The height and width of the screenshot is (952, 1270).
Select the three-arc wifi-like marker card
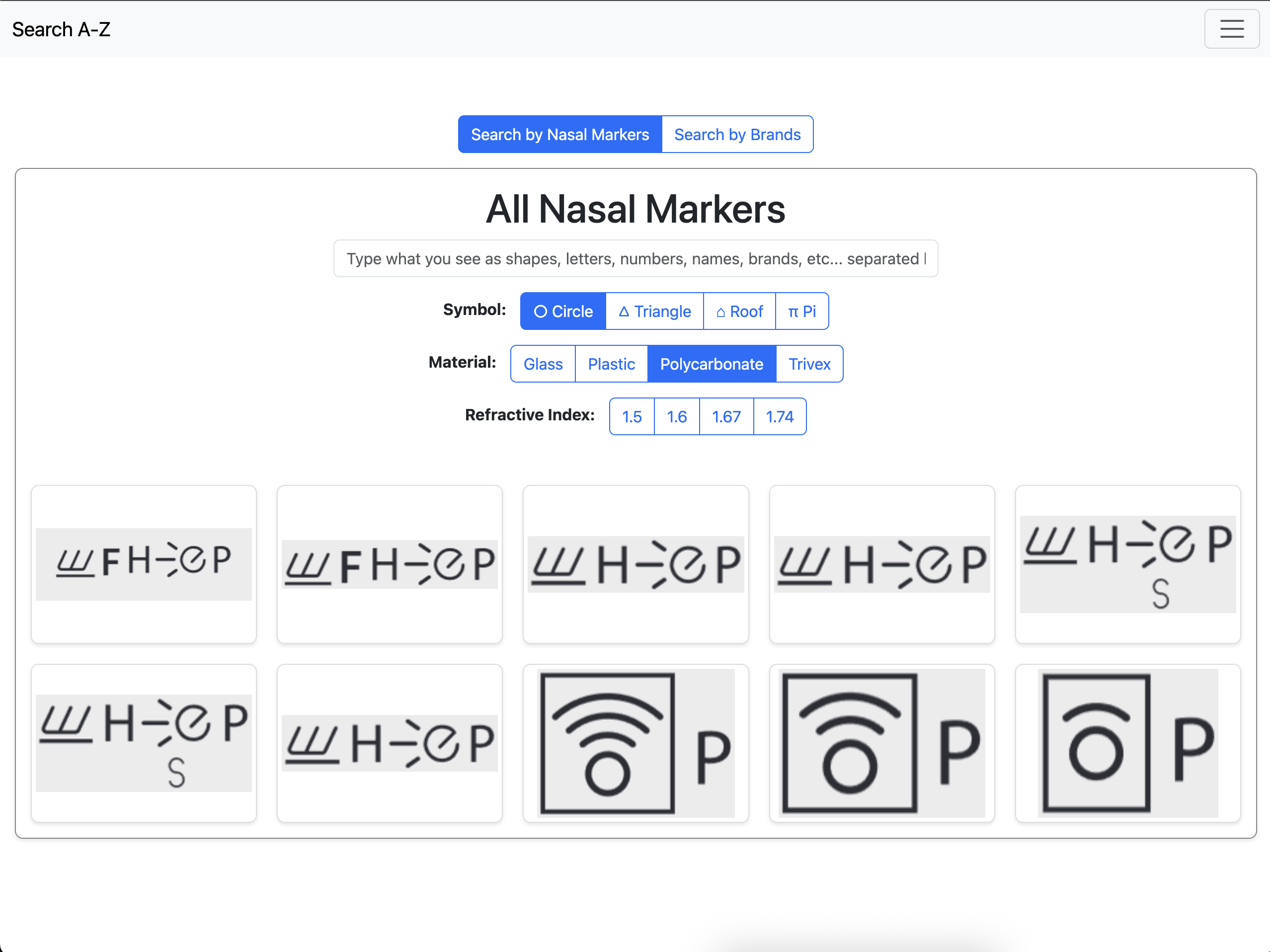tap(635, 743)
